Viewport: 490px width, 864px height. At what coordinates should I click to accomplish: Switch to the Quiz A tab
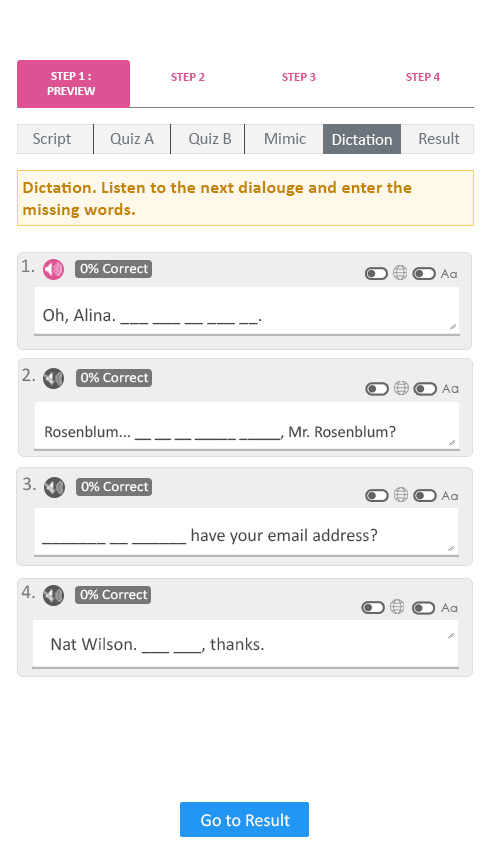pyautogui.click(x=132, y=139)
